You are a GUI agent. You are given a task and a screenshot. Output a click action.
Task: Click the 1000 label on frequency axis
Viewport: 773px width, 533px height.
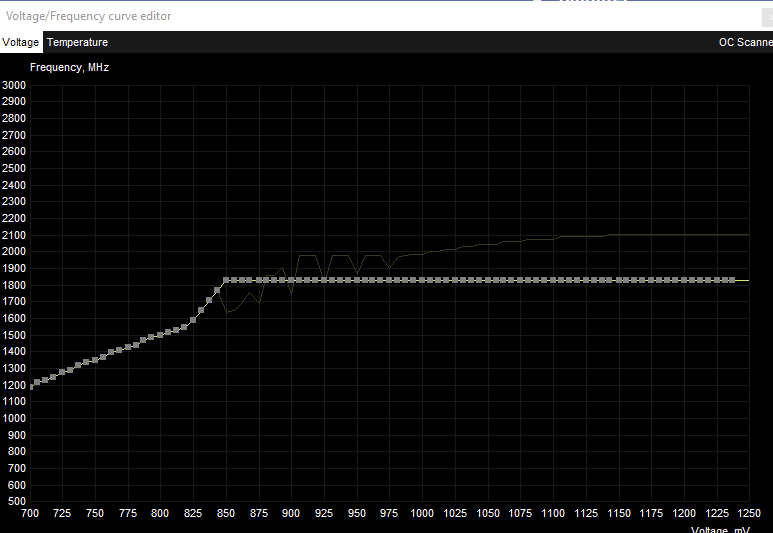14,418
